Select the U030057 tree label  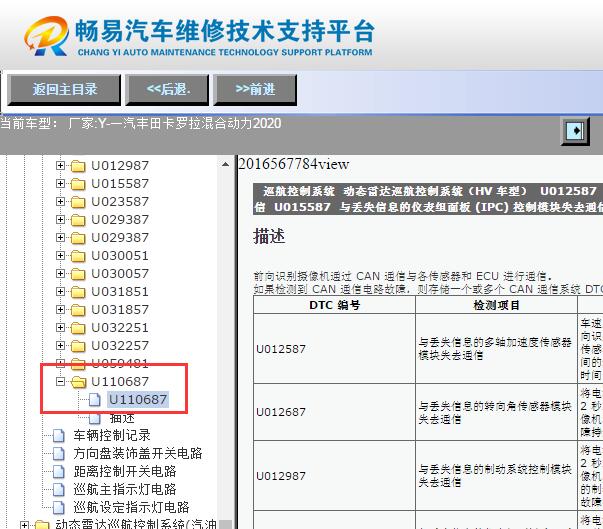[120, 274]
